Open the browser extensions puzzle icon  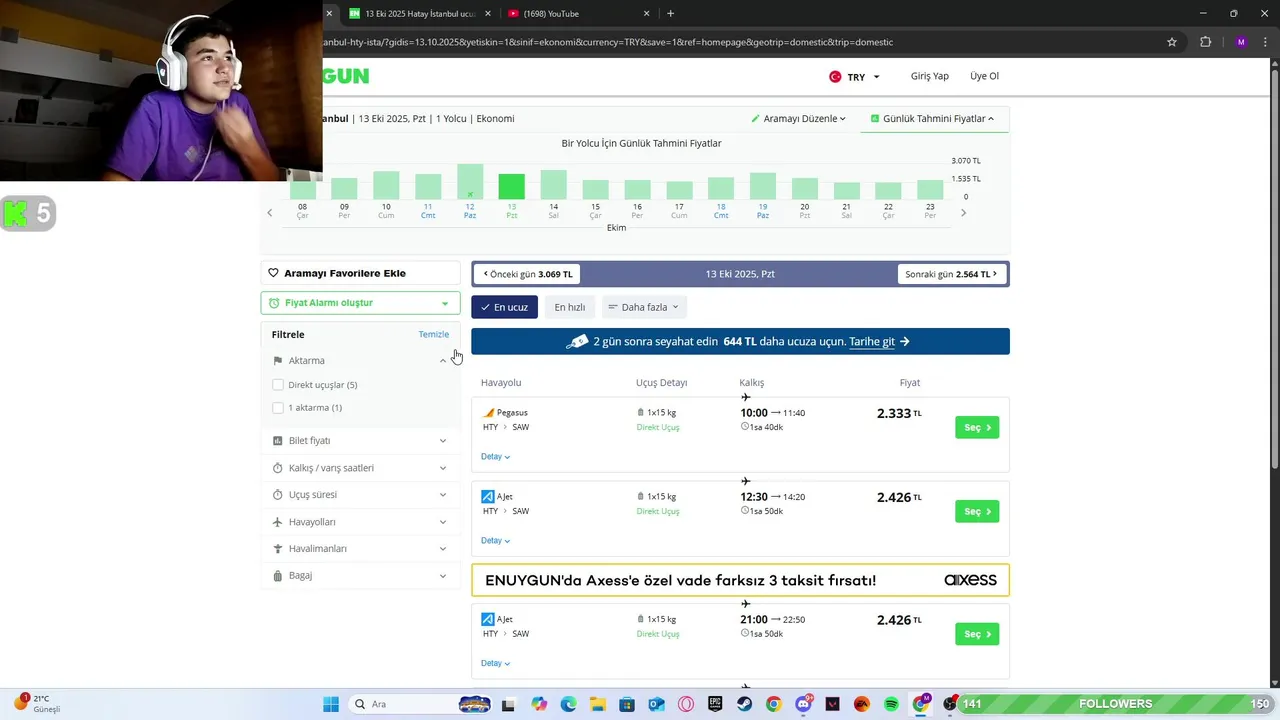[x=1205, y=42]
